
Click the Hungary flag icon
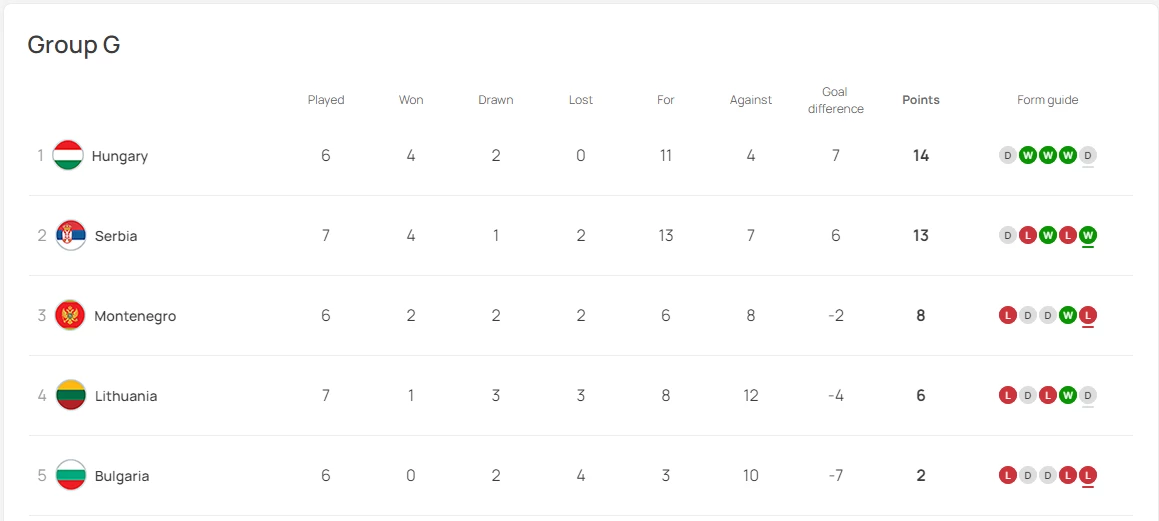pyautogui.click(x=68, y=155)
